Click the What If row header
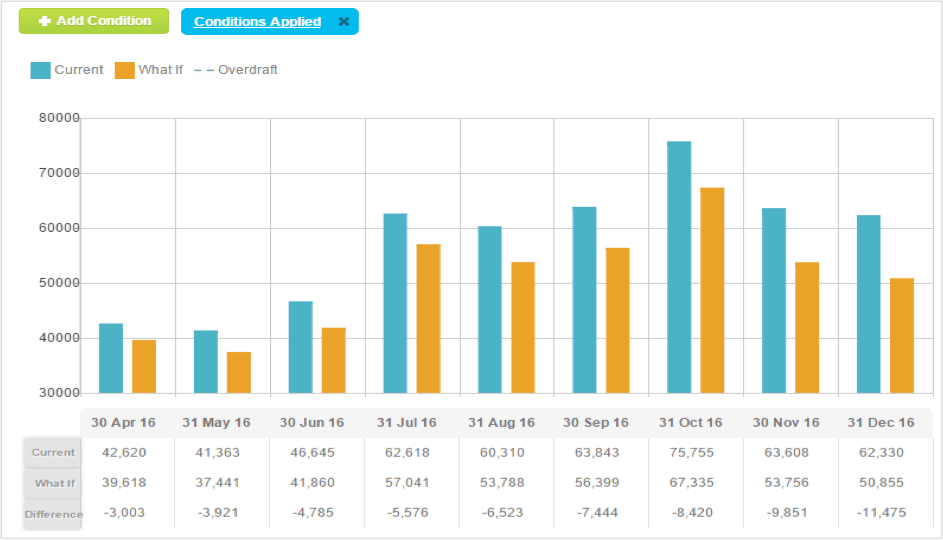The image size is (943, 540). [x=54, y=483]
